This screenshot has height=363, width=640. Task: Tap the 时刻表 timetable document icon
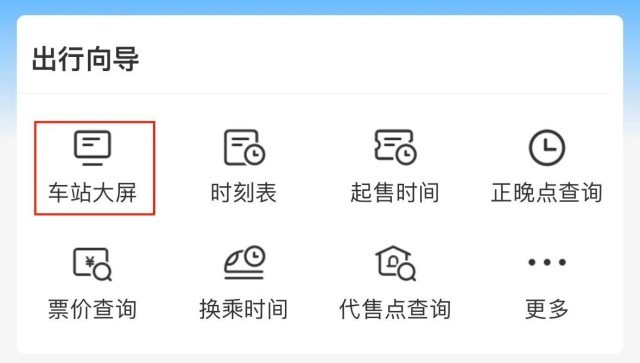tap(244, 147)
